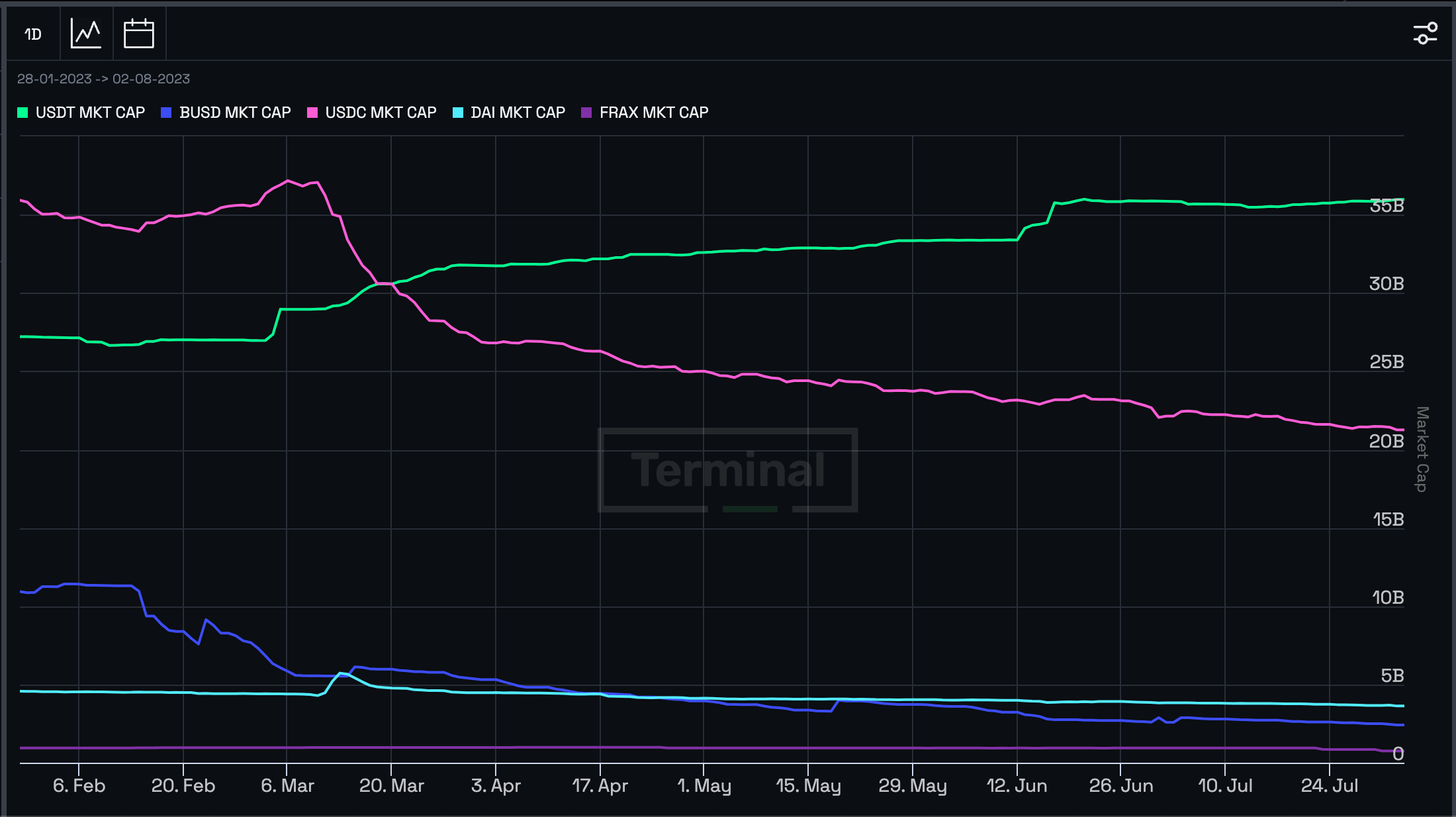
Task: Click the 10. Jul x-axis label
Action: pos(1225,786)
